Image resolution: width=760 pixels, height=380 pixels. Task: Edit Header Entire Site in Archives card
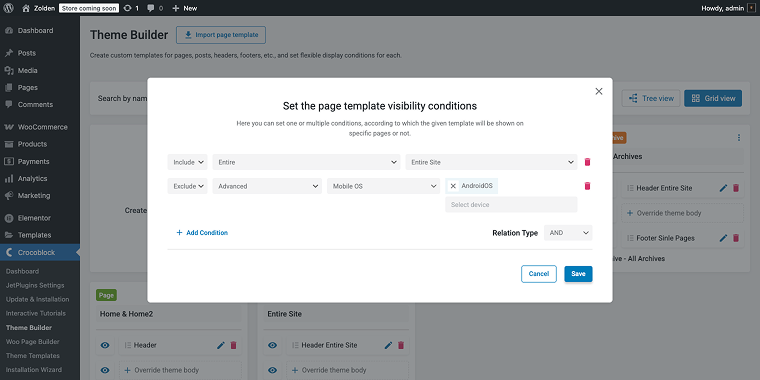(723, 188)
